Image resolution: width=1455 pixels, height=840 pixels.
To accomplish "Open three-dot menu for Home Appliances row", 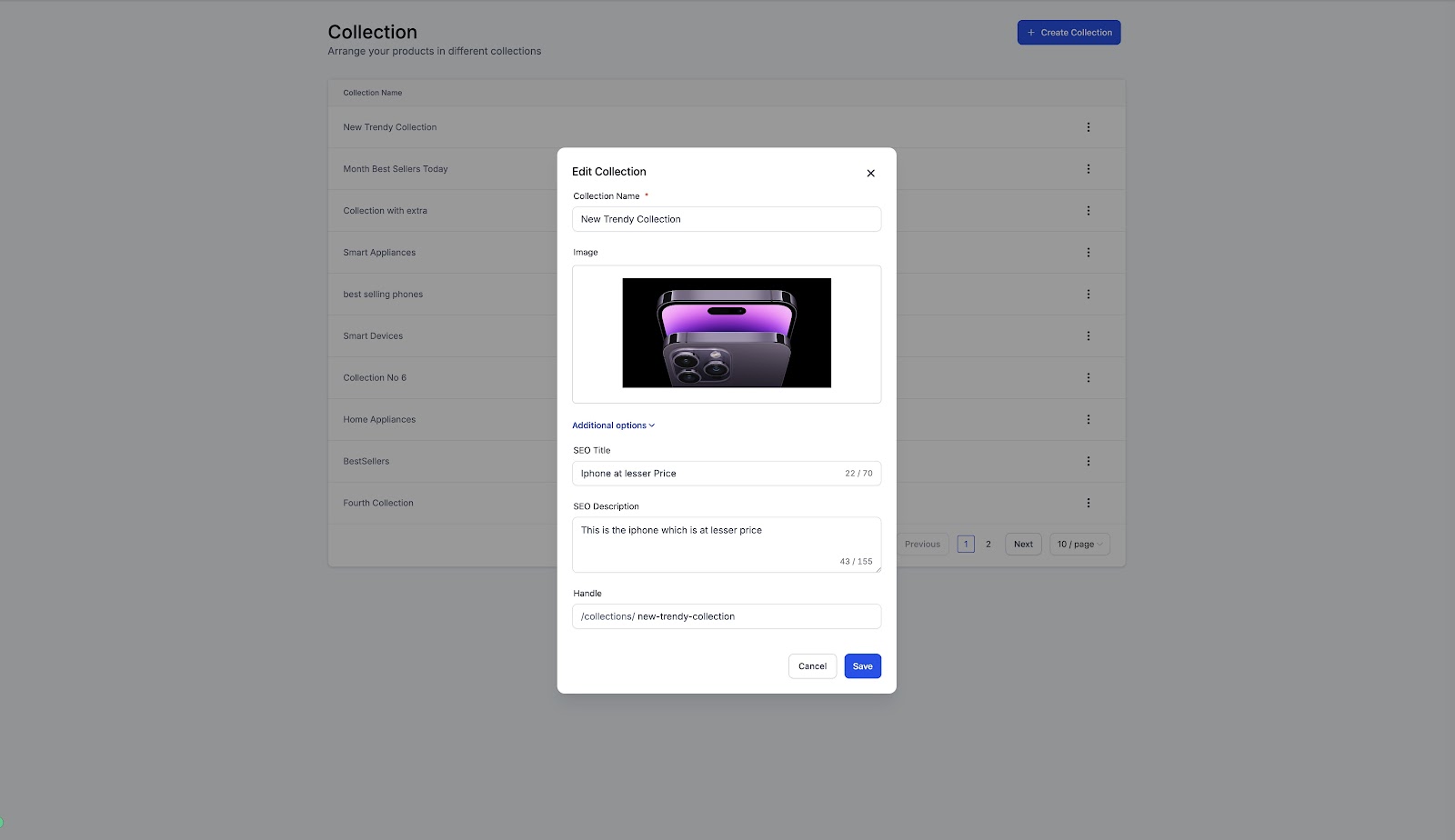I will pyautogui.click(x=1088, y=419).
